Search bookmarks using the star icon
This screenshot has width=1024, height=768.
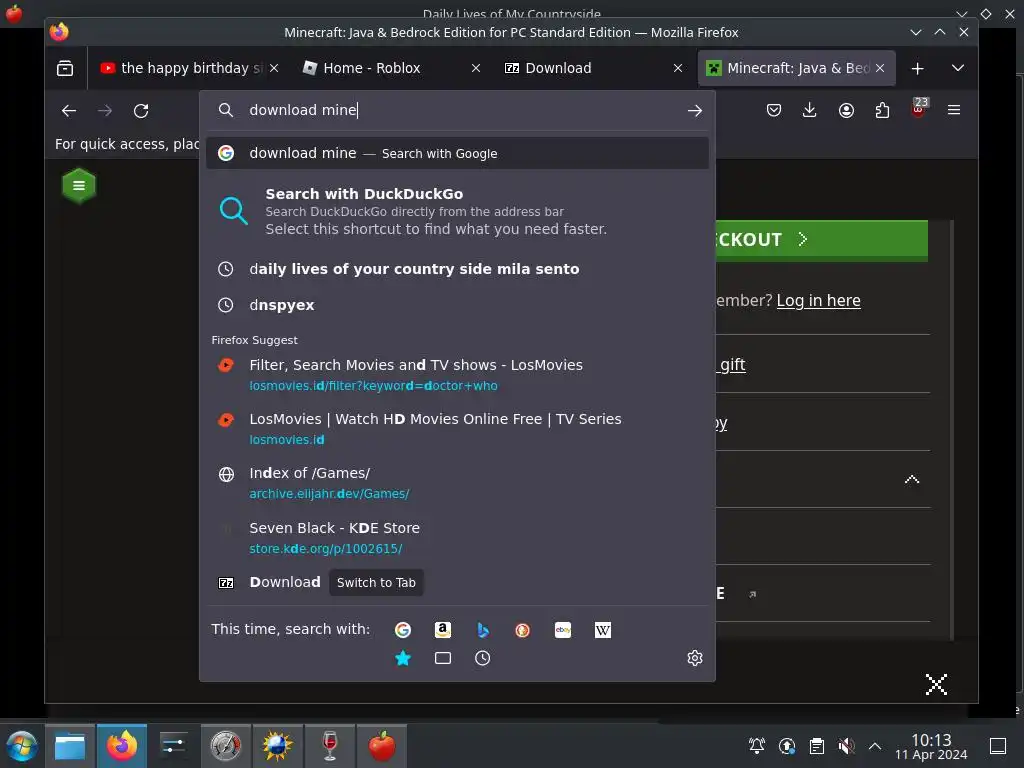pos(403,658)
